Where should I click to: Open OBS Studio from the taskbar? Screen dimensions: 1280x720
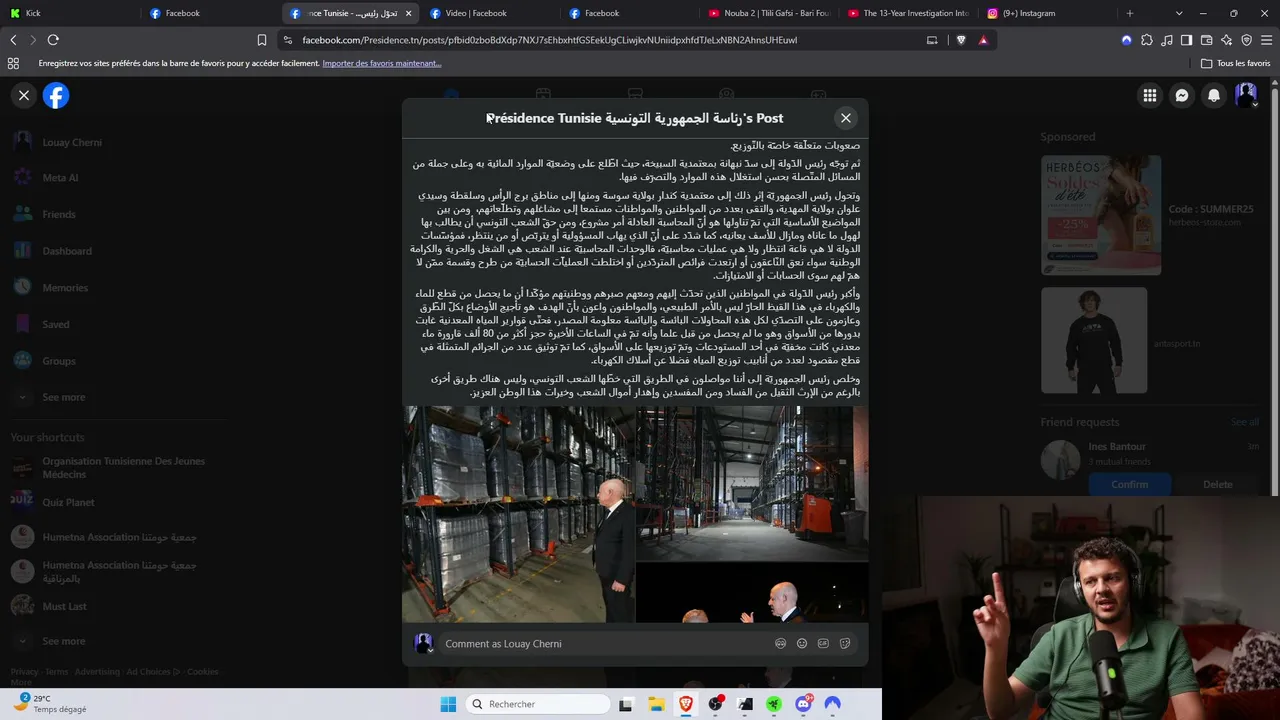715,704
